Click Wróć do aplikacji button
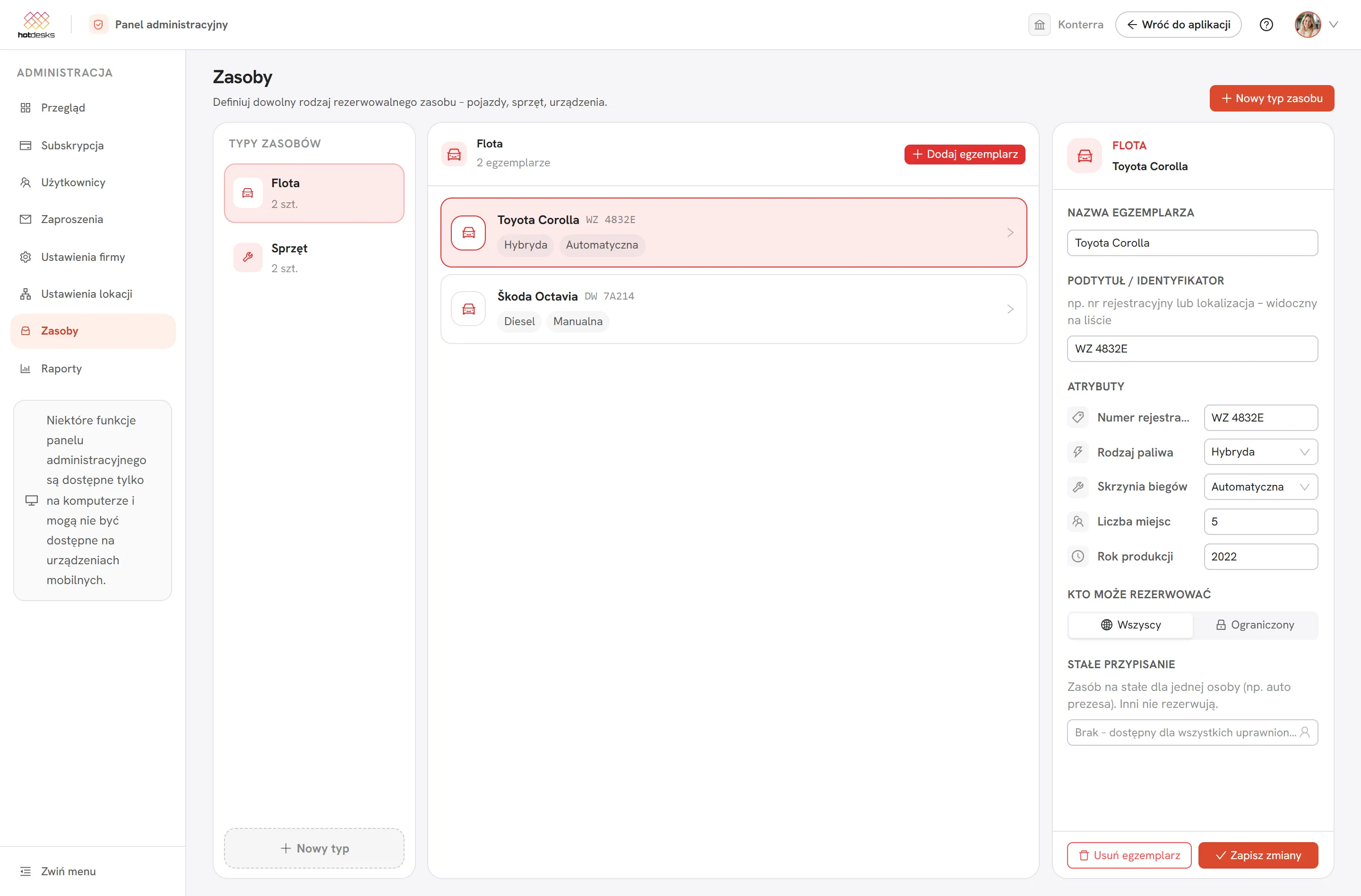The image size is (1361, 896). pyautogui.click(x=1178, y=25)
